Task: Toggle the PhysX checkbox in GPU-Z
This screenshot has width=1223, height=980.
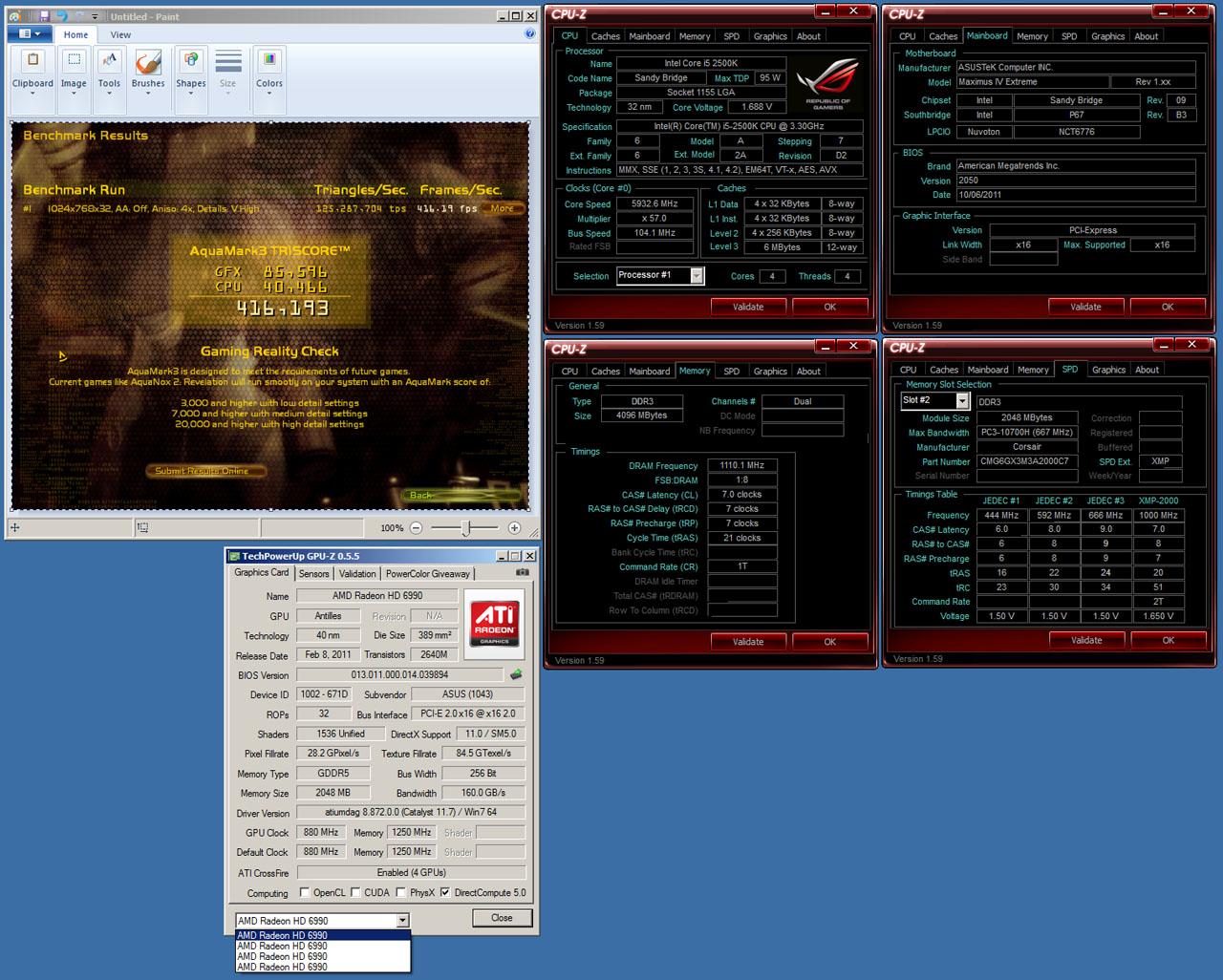Action: pyautogui.click(x=400, y=893)
